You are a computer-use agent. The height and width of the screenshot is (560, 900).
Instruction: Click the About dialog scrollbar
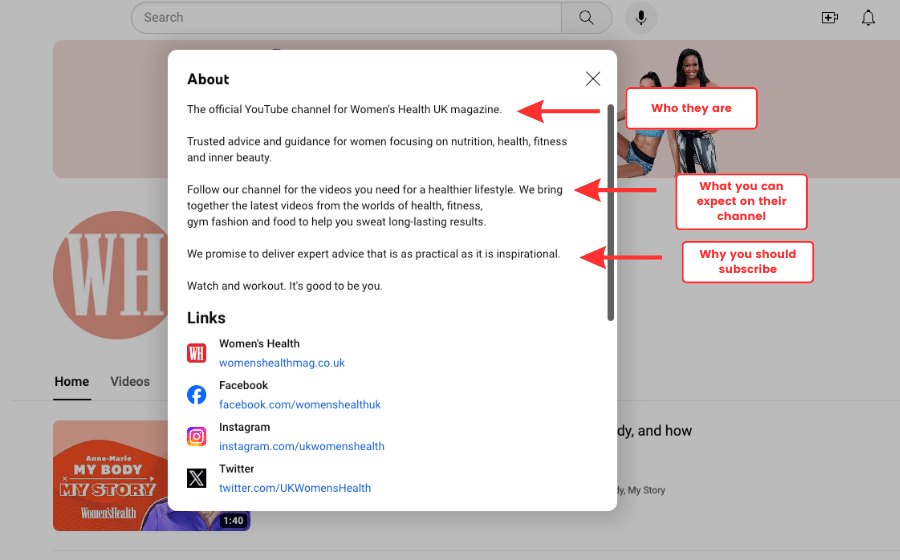(x=611, y=210)
